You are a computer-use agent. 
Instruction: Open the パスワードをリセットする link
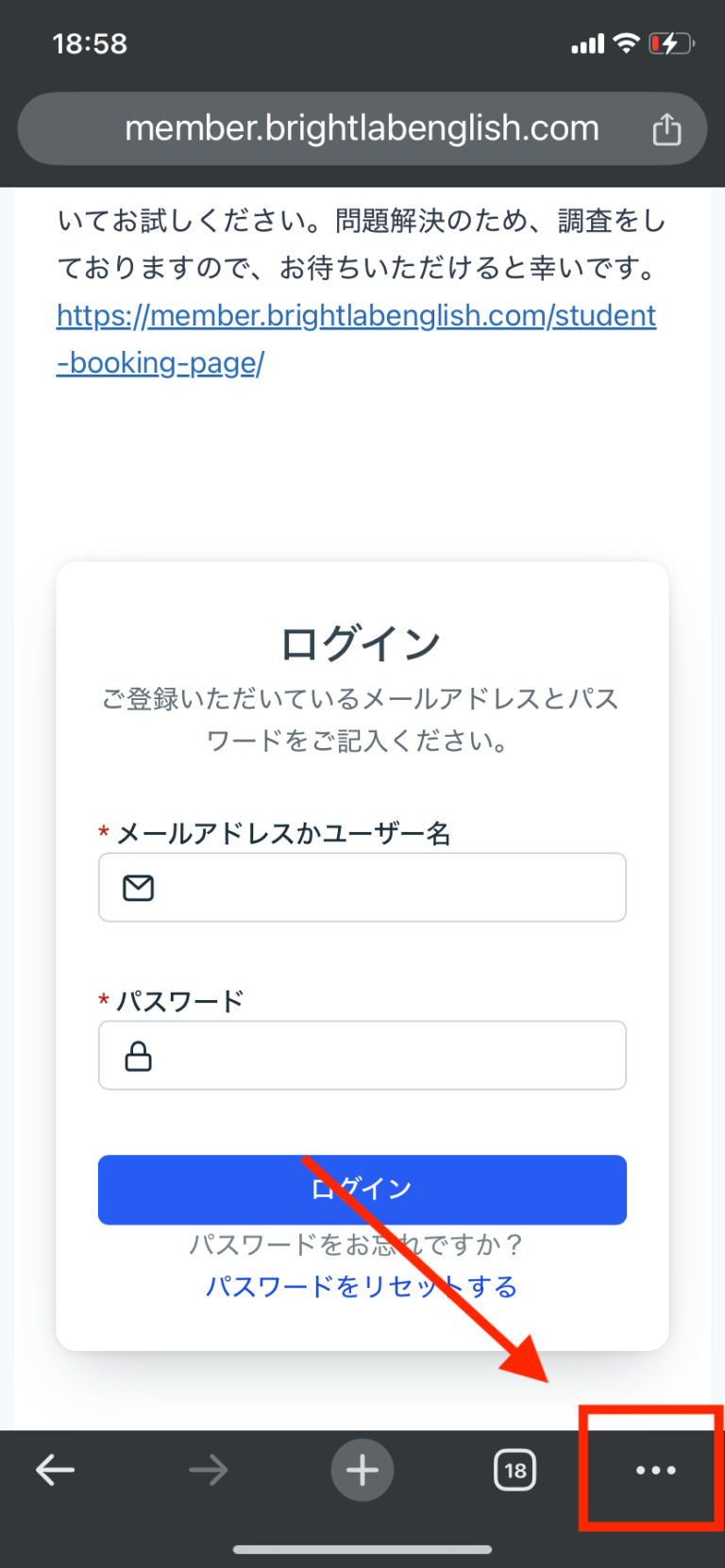[362, 1287]
